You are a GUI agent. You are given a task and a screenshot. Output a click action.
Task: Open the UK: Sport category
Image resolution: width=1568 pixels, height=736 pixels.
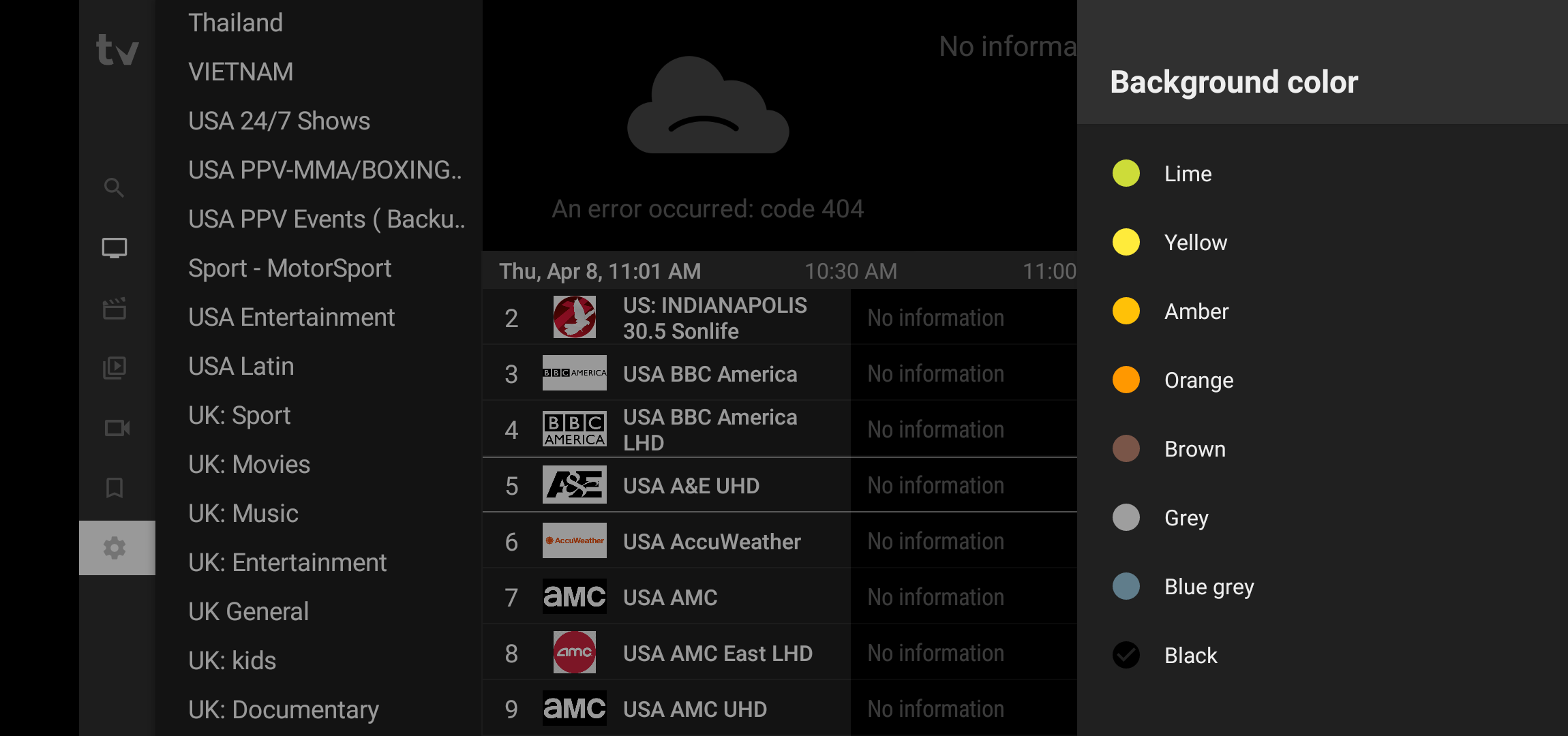pos(239,415)
